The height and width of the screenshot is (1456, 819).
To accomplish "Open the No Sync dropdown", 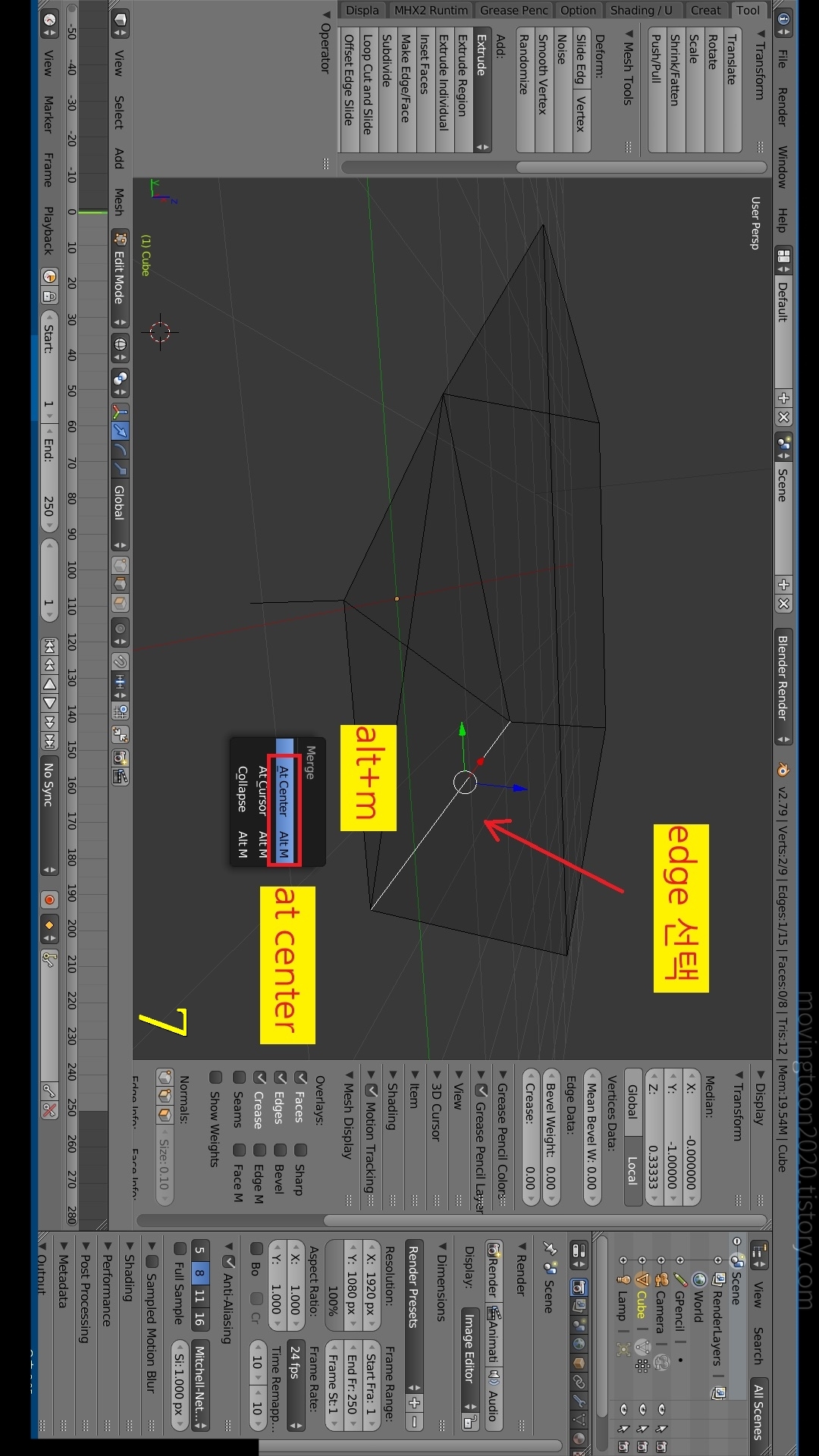I will pos(49,815).
